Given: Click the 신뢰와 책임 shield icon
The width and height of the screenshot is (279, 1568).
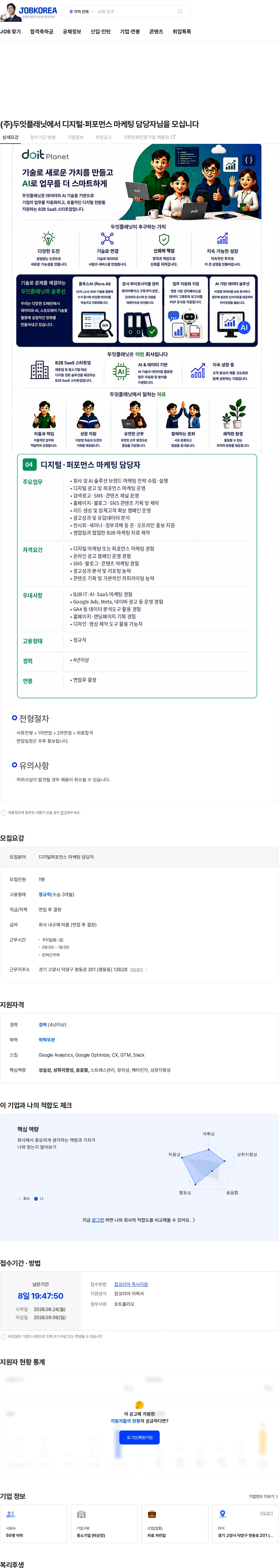Looking at the screenshot, I should tap(163, 239).
